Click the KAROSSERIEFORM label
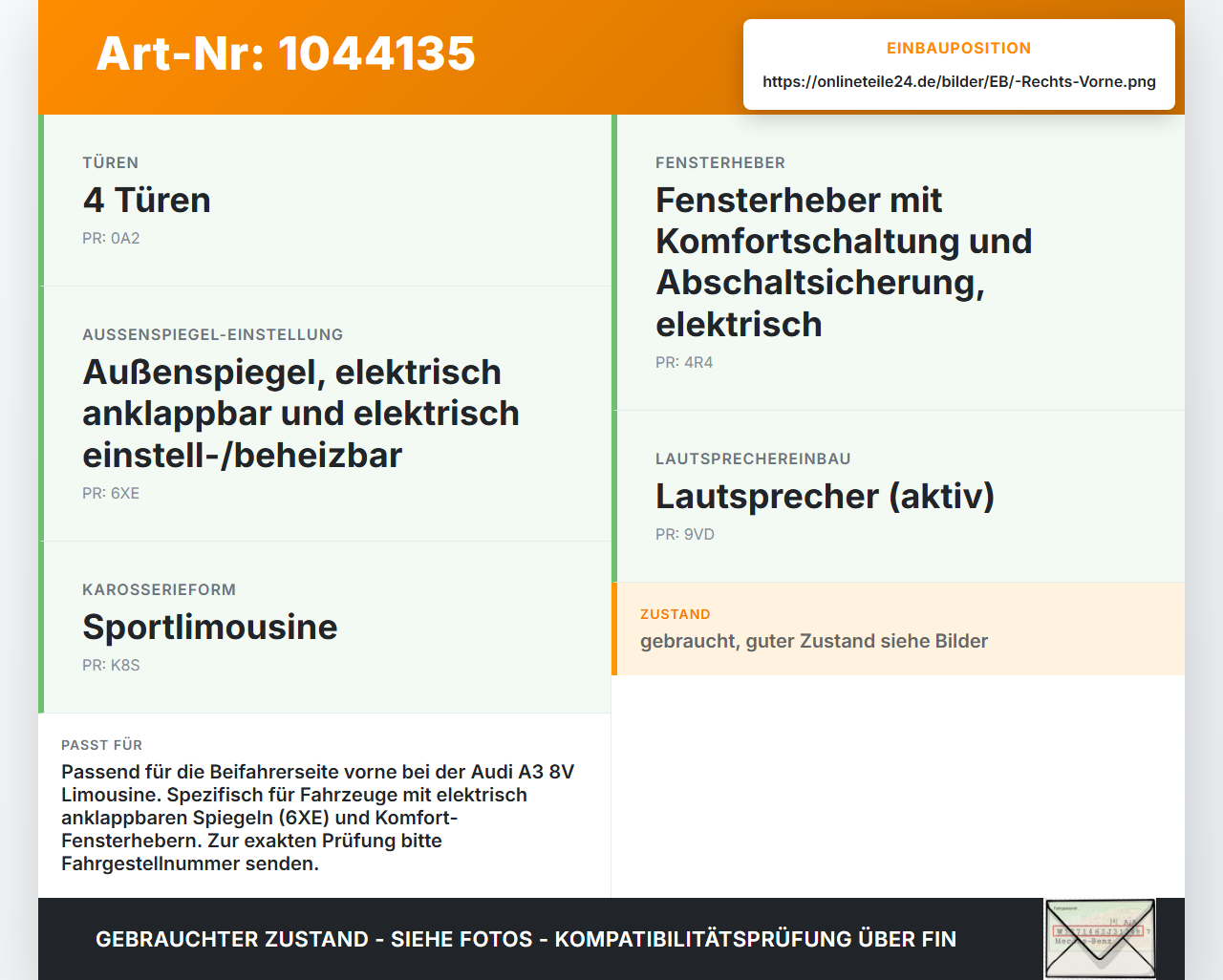 pos(159,589)
